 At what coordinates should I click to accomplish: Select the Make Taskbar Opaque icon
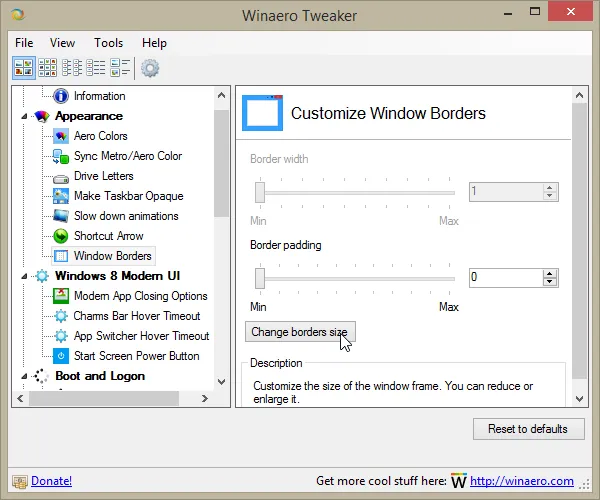tap(61, 196)
